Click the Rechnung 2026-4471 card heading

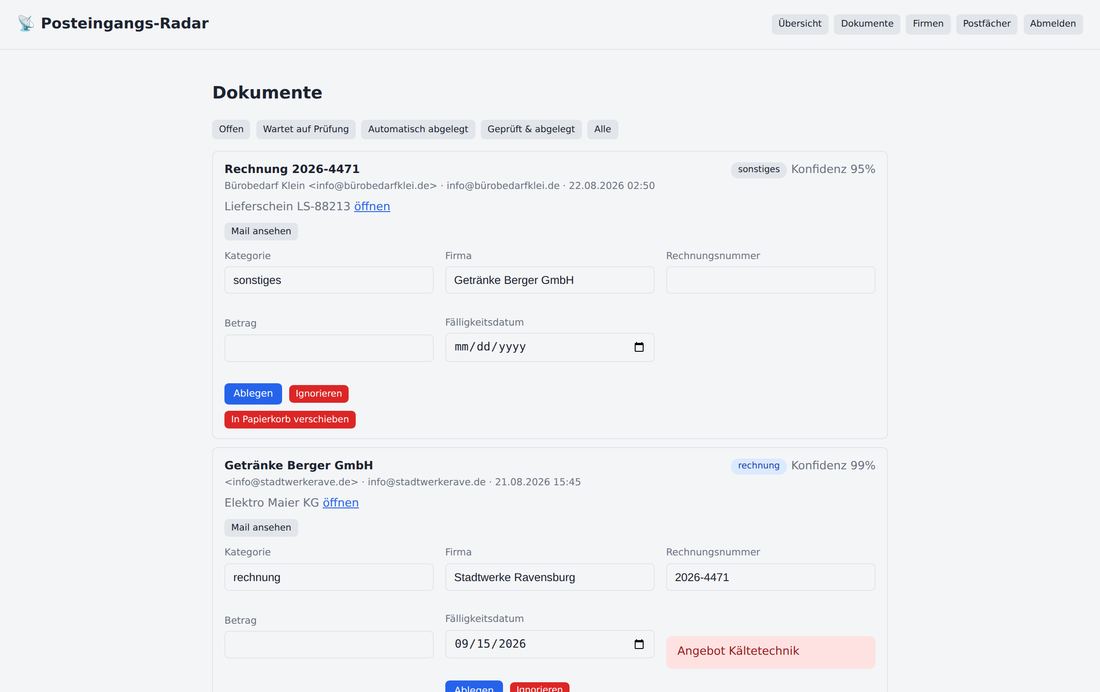pyautogui.click(x=292, y=169)
